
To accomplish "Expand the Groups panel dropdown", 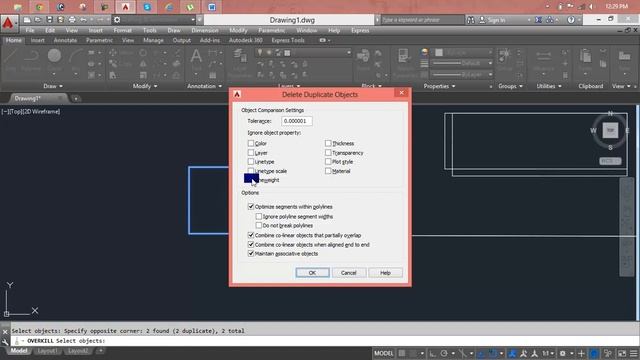I will click(x=510, y=86).
